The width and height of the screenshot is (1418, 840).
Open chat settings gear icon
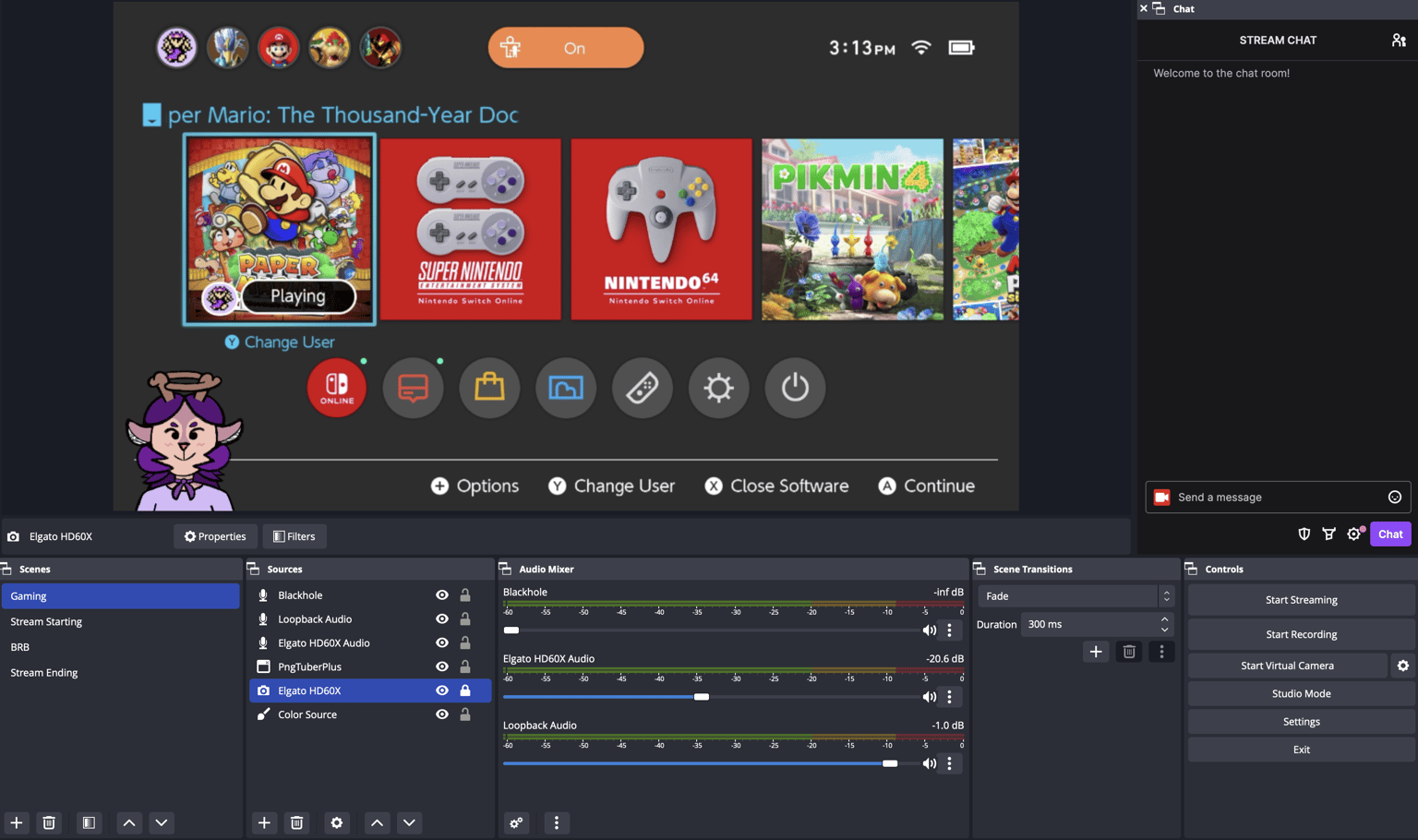tap(1354, 534)
